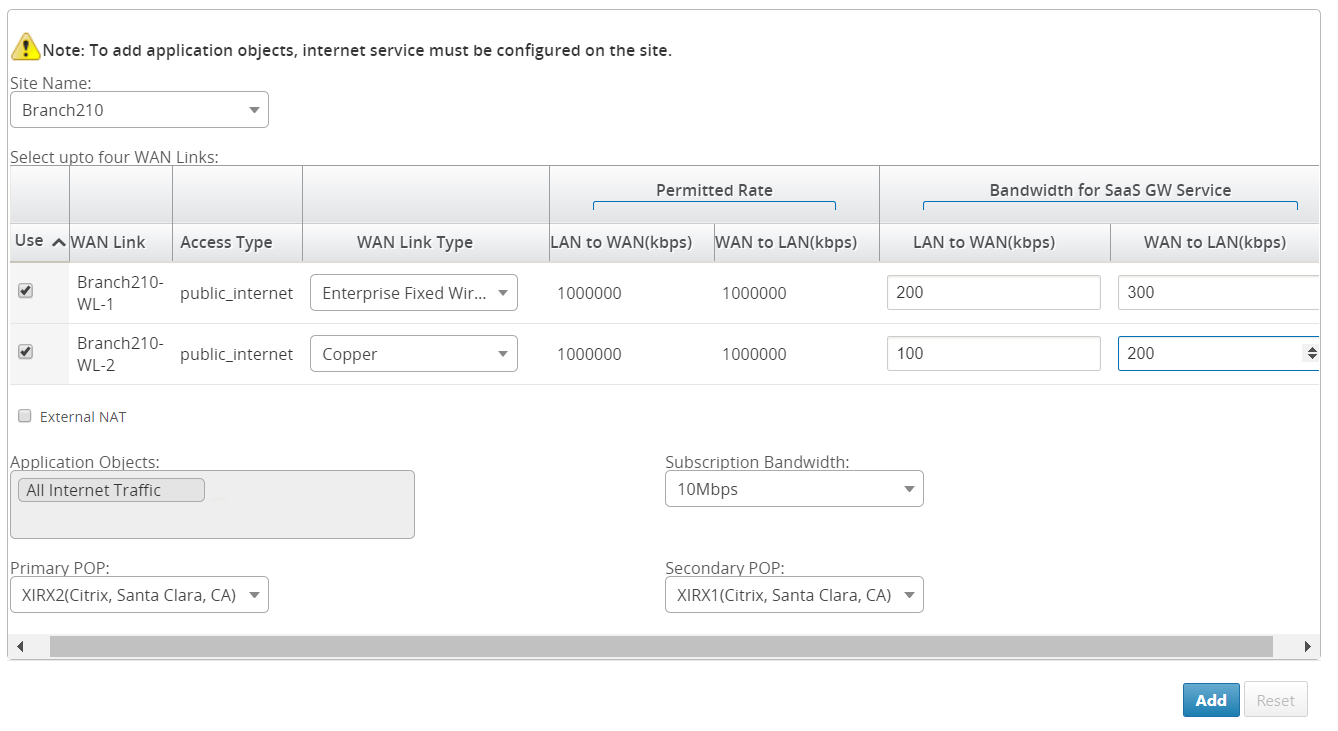Click the right scroll arrow of horizontal scrollbar
The image size is (1338, 731).
coord(1307,647)
